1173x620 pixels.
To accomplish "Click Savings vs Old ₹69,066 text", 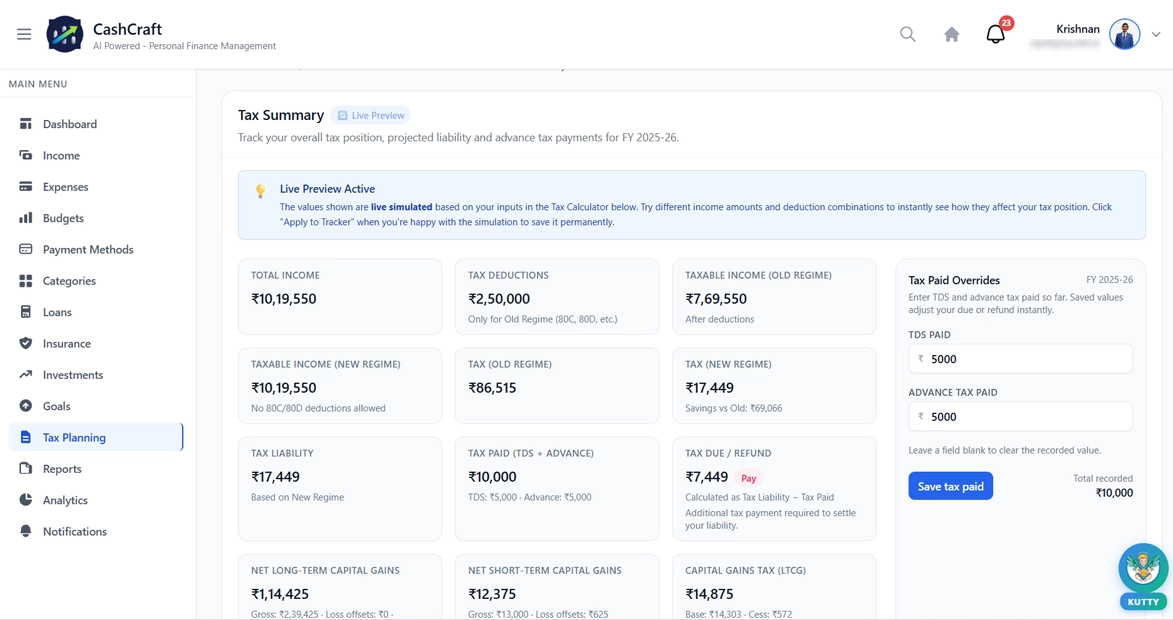I will click(733, 408).
